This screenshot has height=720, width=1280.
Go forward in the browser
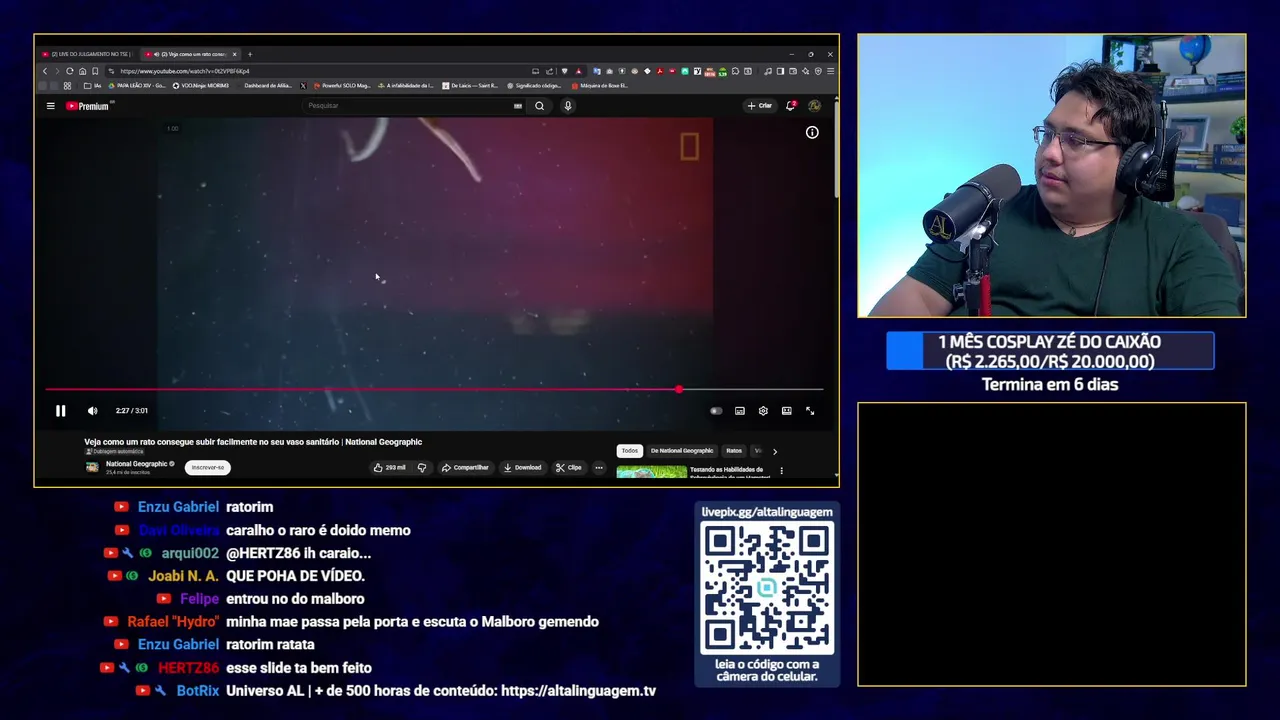(x=57, y=71)
